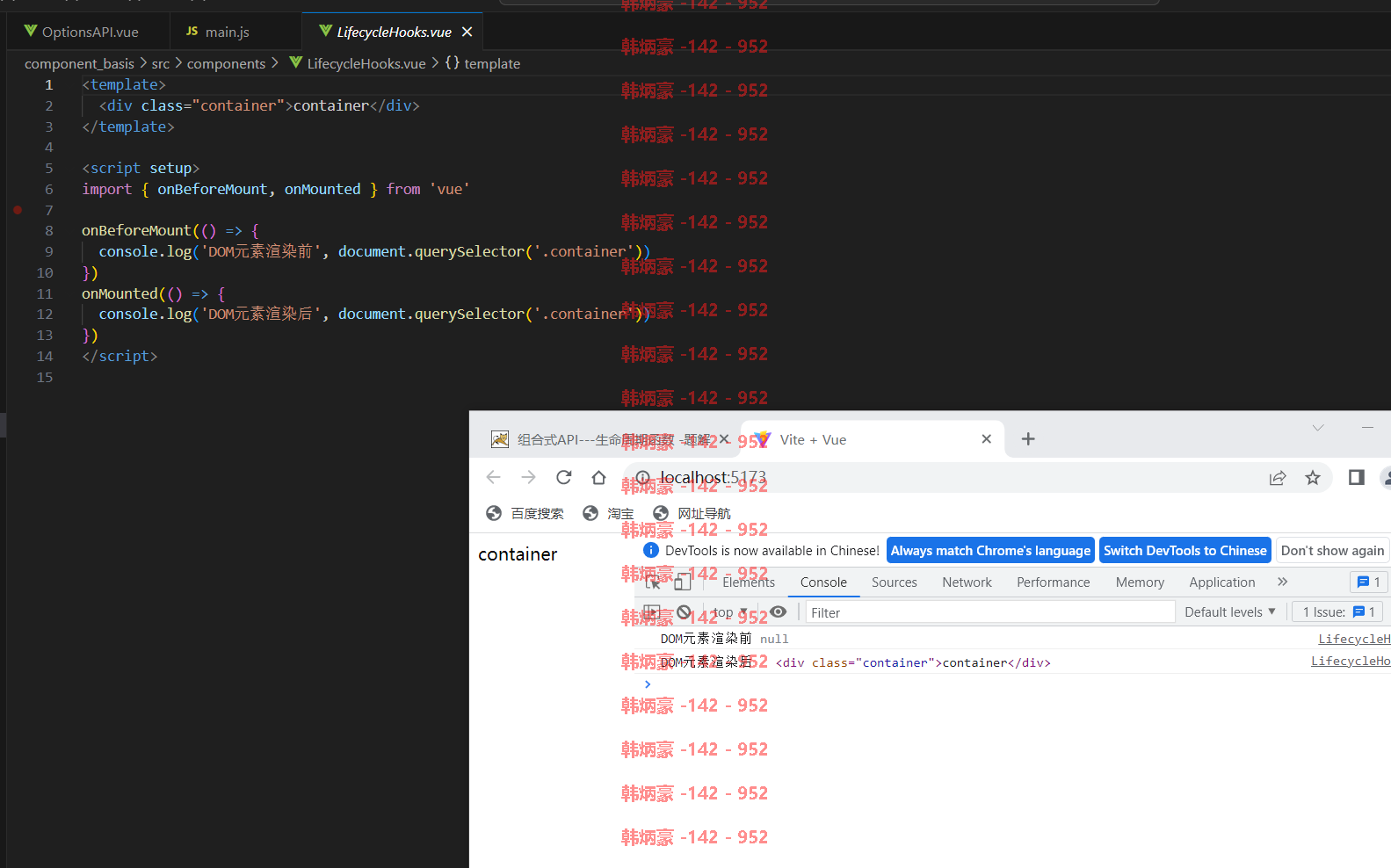Toggle the breakpoint dot at line 7

click(x=18, y=210)
